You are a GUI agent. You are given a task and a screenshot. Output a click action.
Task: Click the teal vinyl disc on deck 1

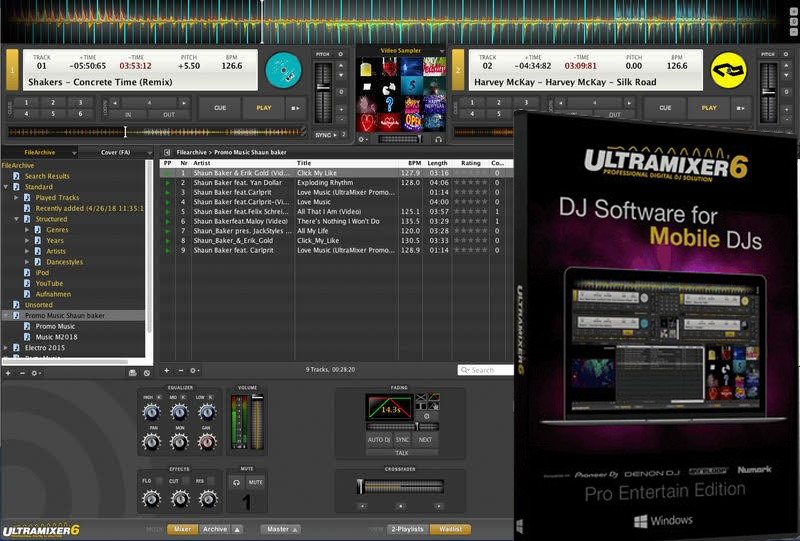click(283, 71)
